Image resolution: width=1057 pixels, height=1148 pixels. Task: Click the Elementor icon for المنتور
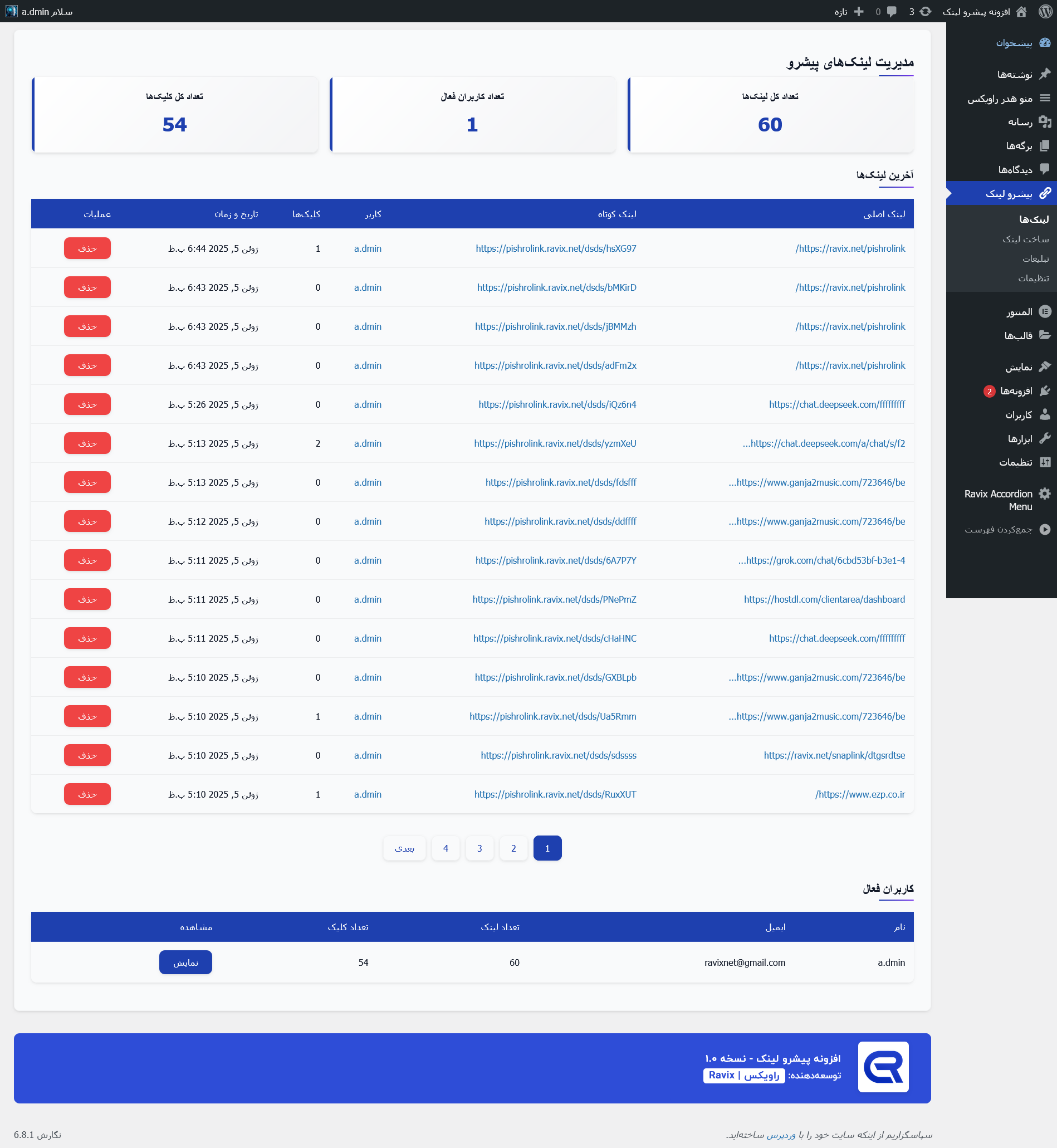click(1045, 312)
